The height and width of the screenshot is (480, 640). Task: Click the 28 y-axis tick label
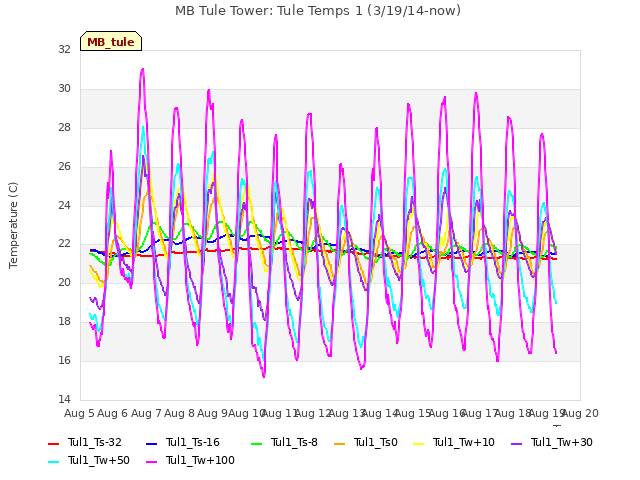tap(64, 128)
